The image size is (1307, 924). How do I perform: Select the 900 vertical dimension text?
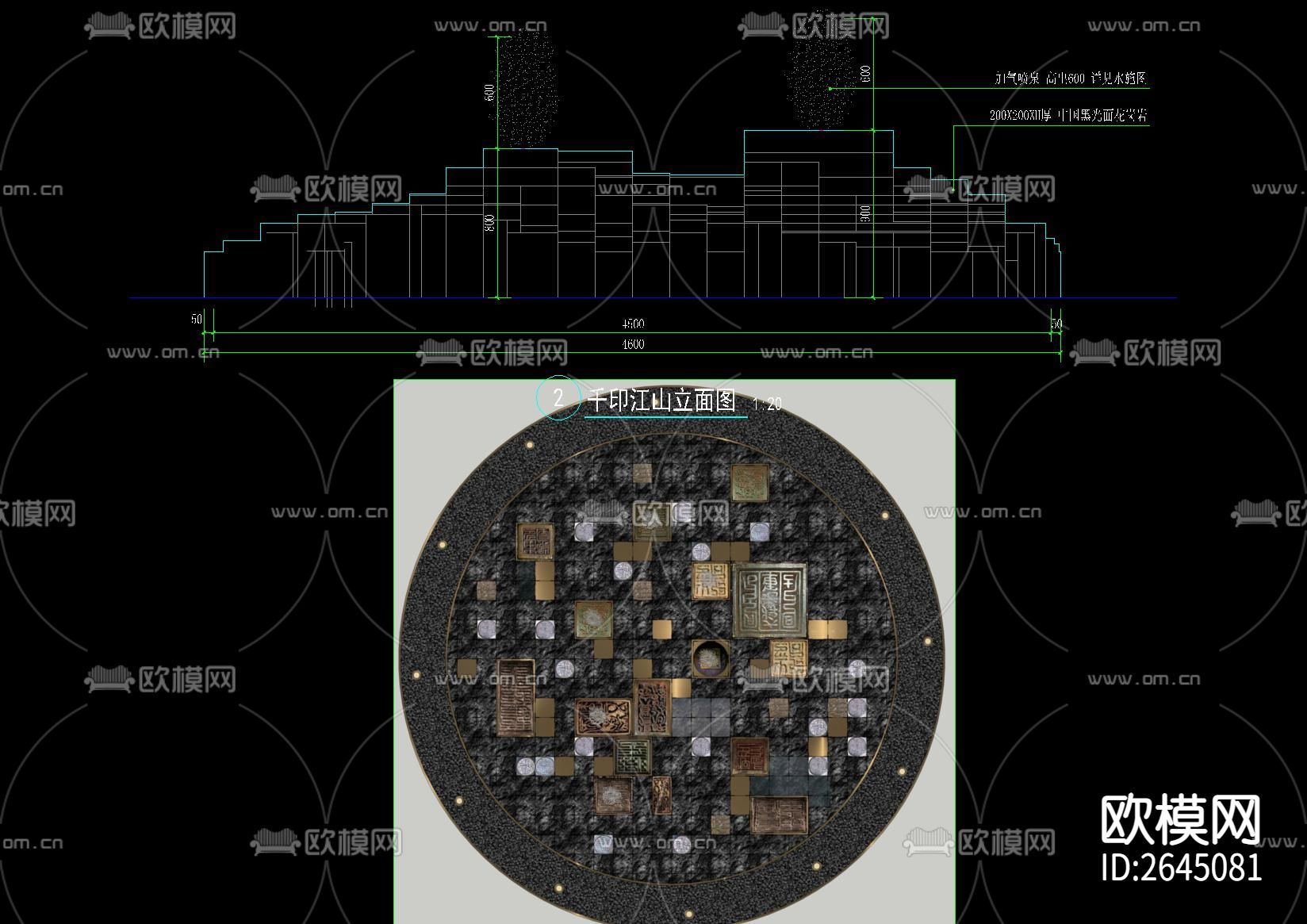pos(865,213)
